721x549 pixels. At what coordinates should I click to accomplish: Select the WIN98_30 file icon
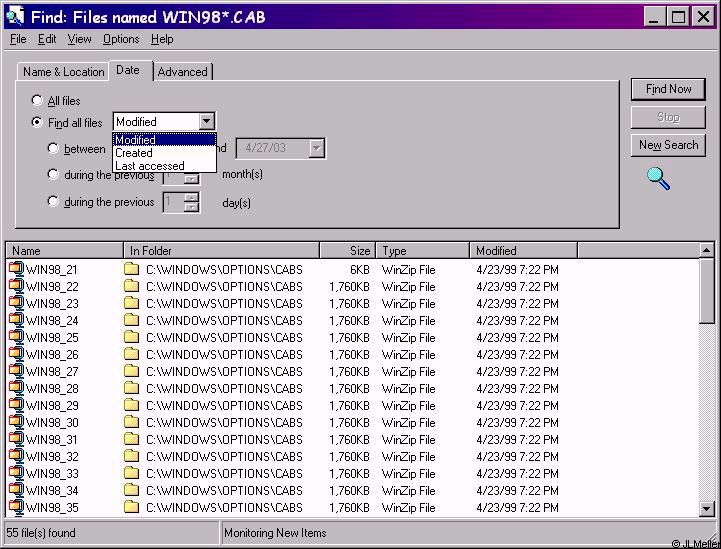click(x=16, y=422)
